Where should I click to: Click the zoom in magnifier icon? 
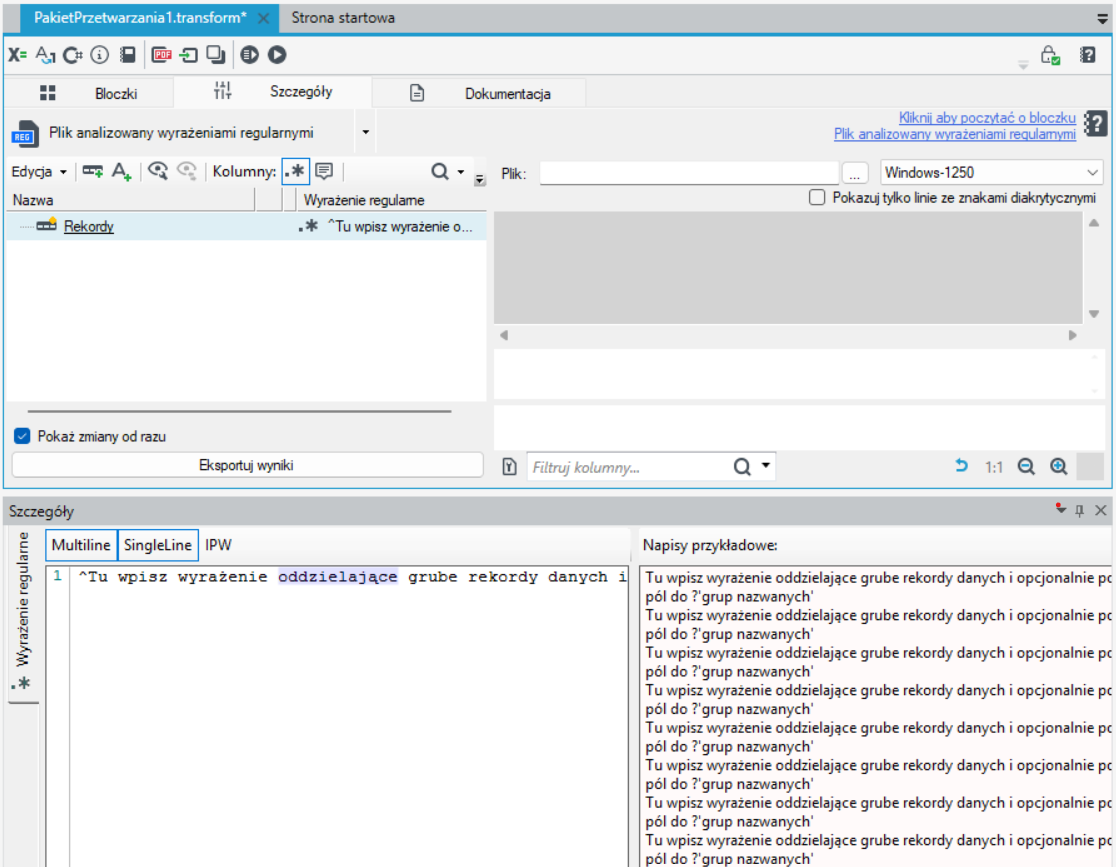click(1058, 467)
